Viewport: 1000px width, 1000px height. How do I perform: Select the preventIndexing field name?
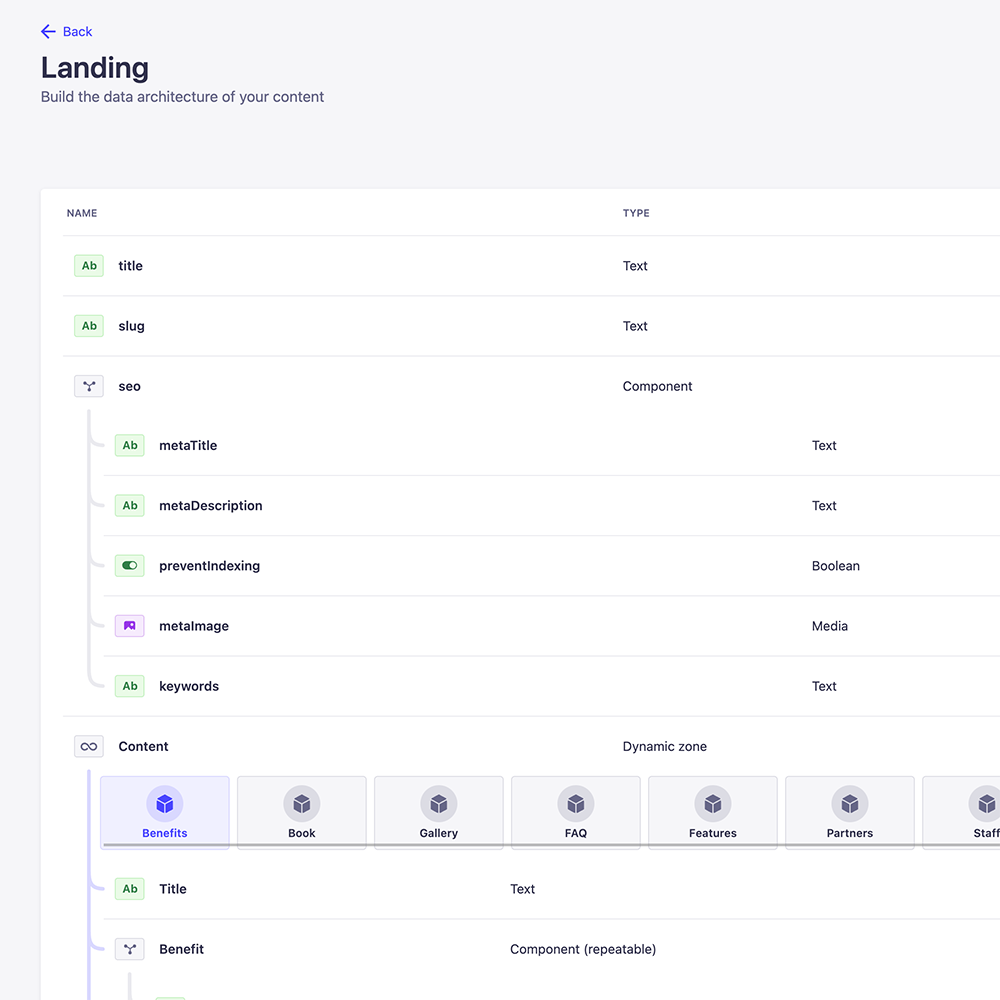(209, 566)
